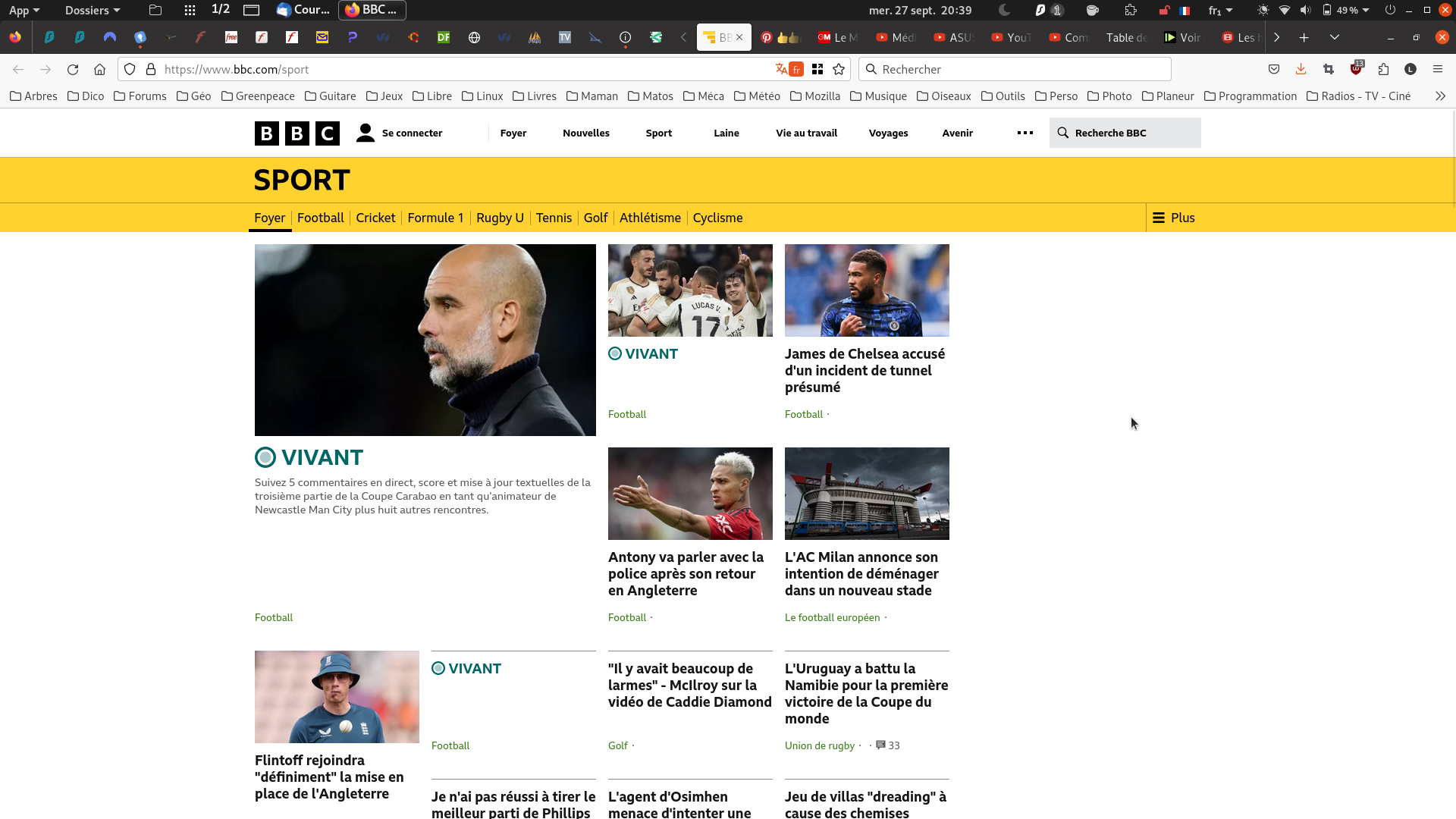Reload the BBC Sport page
Image resolution: width=1456 pixels, height=819 pixels.
click(73, 69)
